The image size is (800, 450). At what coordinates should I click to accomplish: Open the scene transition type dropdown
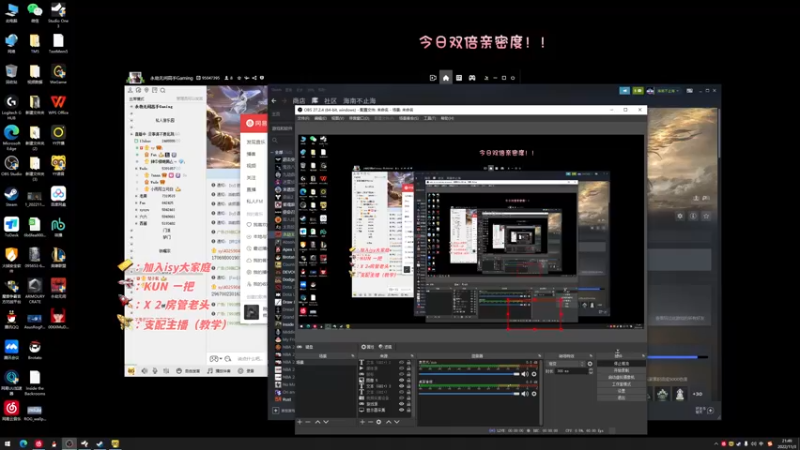point(565,364)
